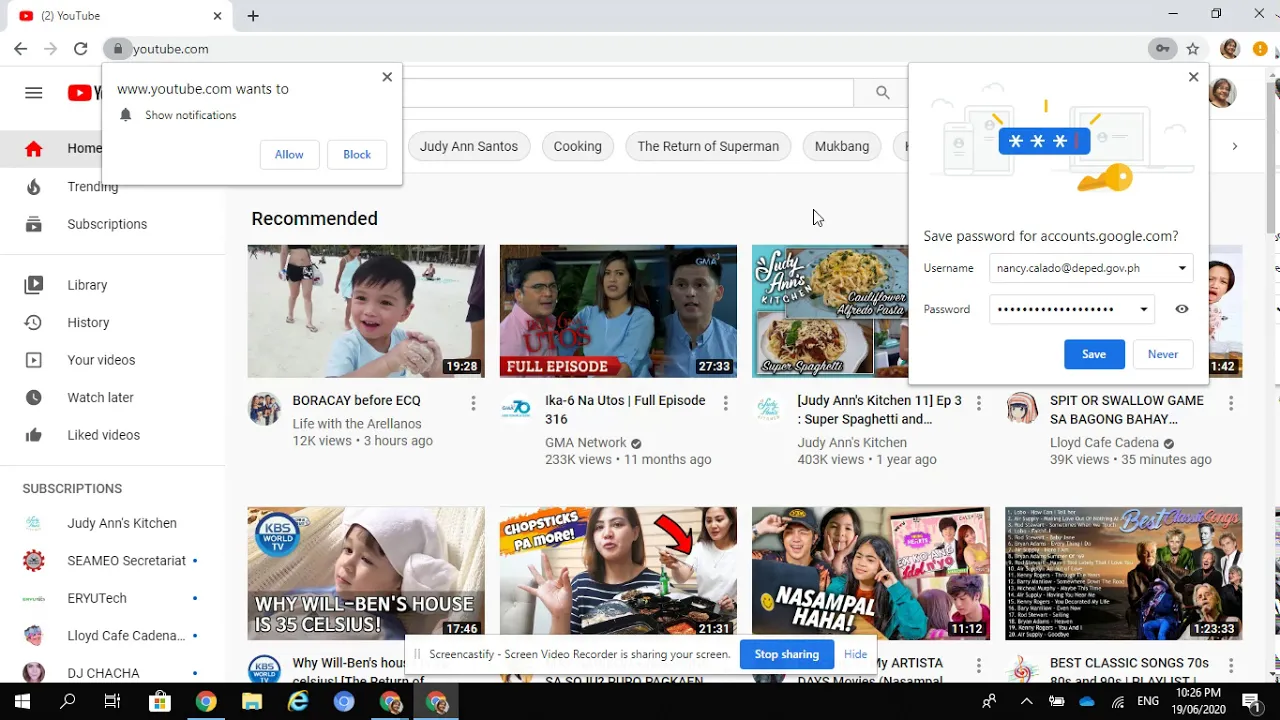Open Microsoft Store from taskbar
This screenshot has width=1280, height=720.
point(159,702)
